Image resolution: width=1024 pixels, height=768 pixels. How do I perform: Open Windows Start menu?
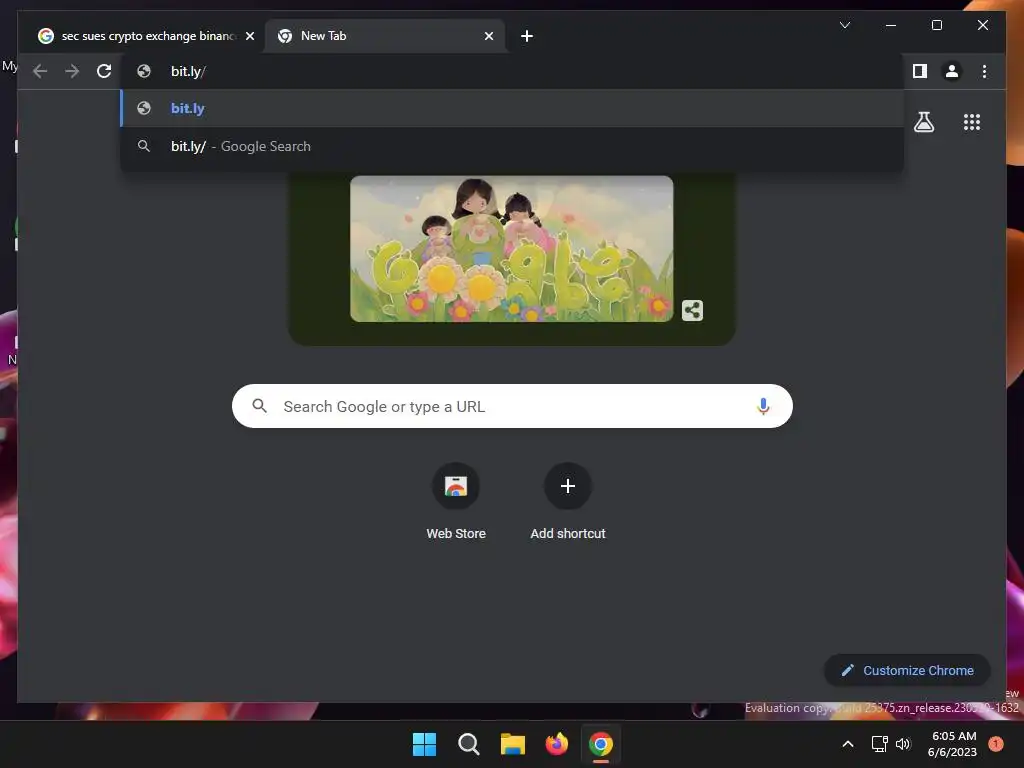click(x=424, y=744)
